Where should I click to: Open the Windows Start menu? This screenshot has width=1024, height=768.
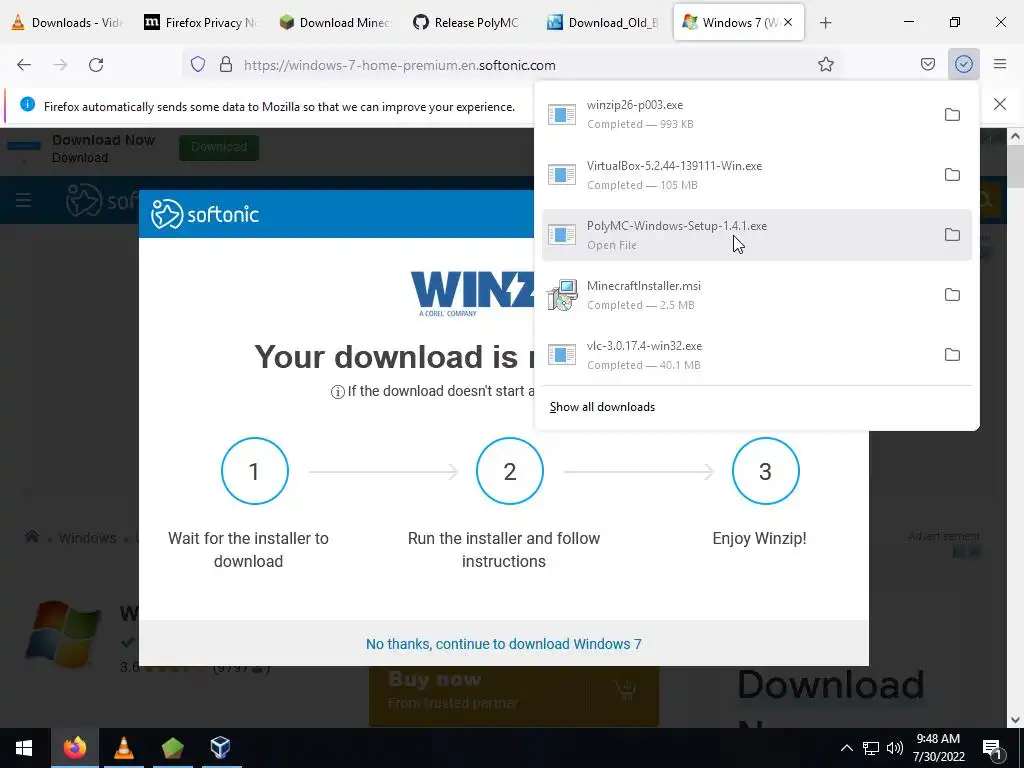tap(24, 748)
